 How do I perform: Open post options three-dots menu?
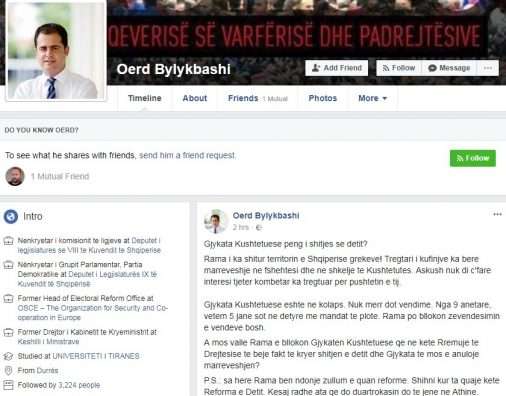click(497, 214)
